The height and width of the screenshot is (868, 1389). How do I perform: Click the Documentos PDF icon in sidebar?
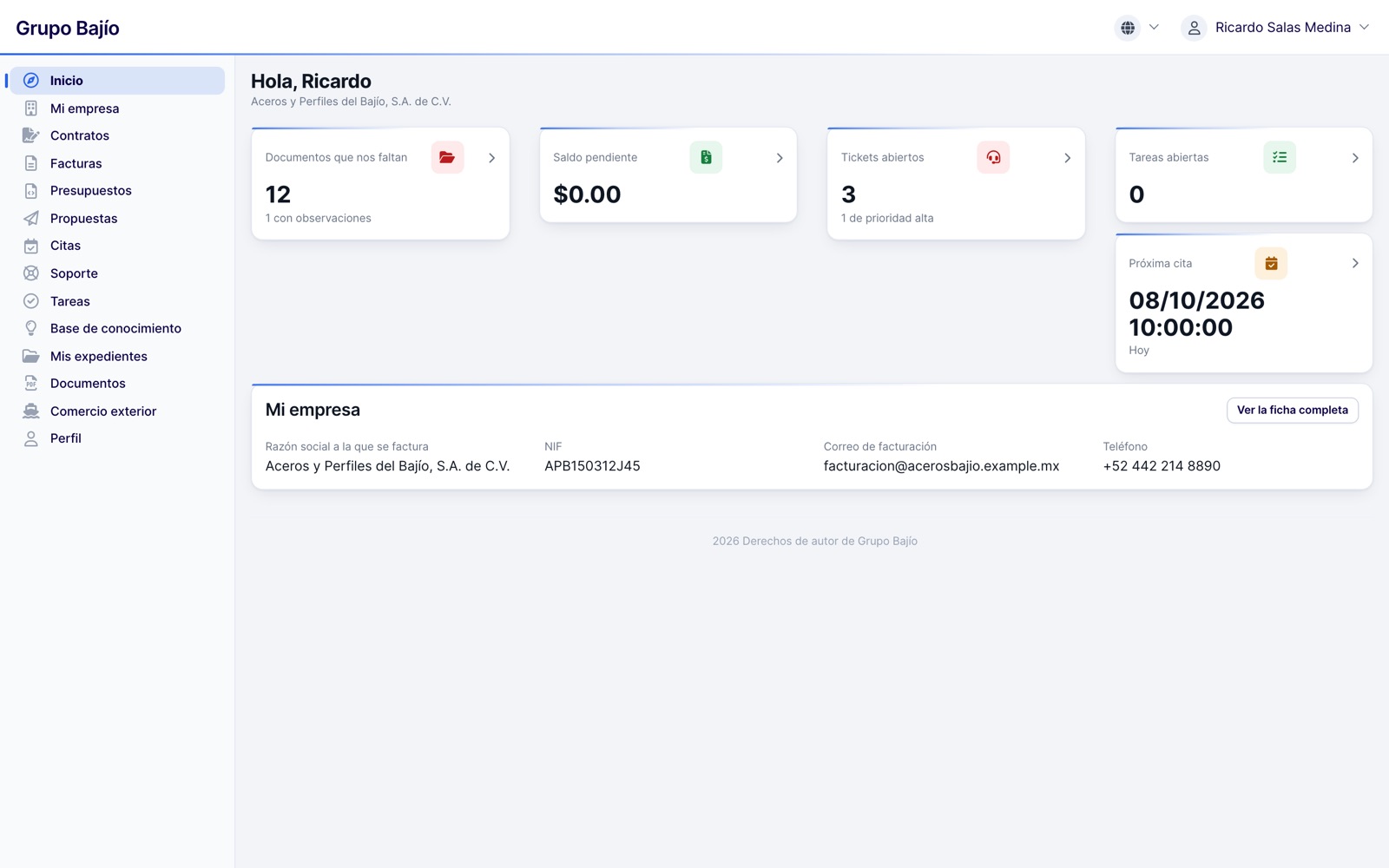[31, 384]
